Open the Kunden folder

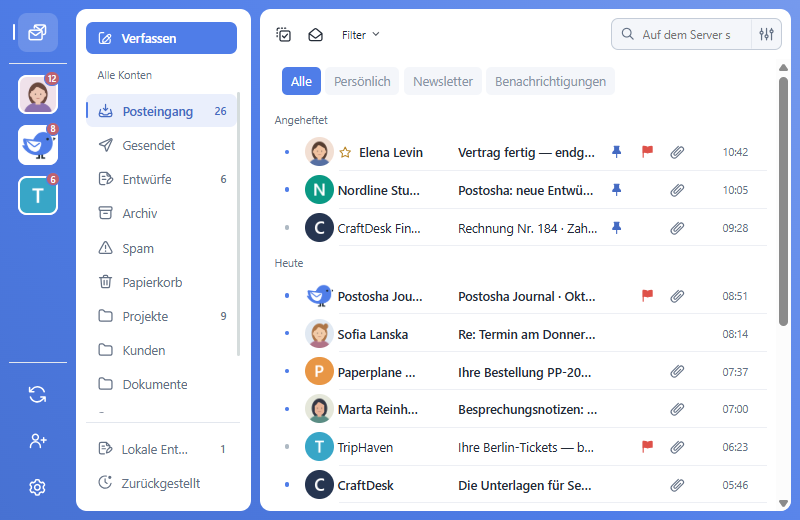click(x=161, y=351)
